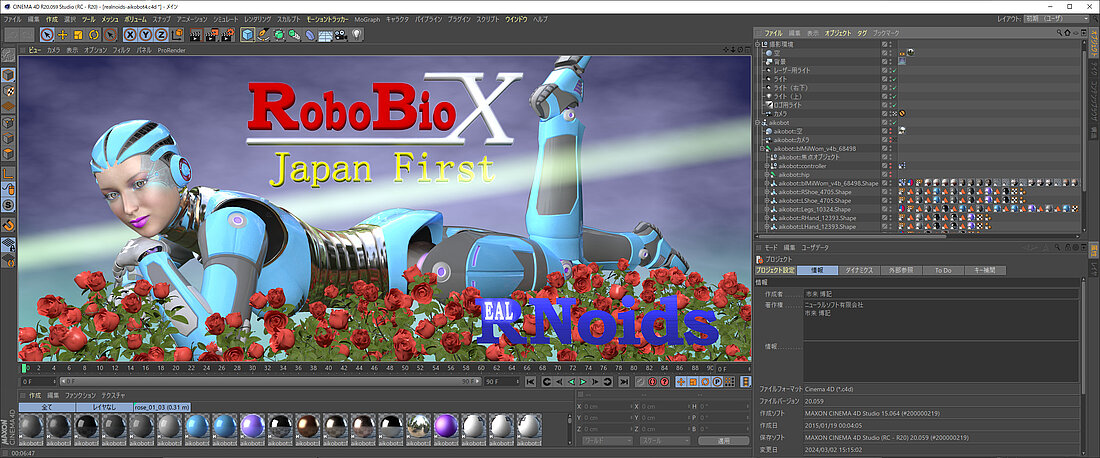Click the Floor environment icon
The height and width of the screenshot is (458, 1100).
[x=325, y=35]
